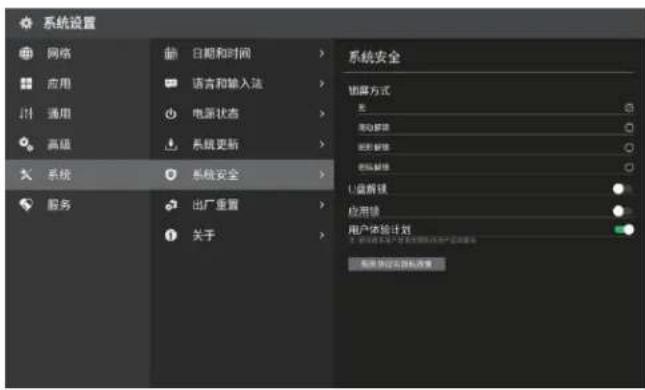Click the gray button below 用户体验计划
Image resolution: width=645 pixels, height=390 pixels.
pyautogui.click(x=397, y=264)
